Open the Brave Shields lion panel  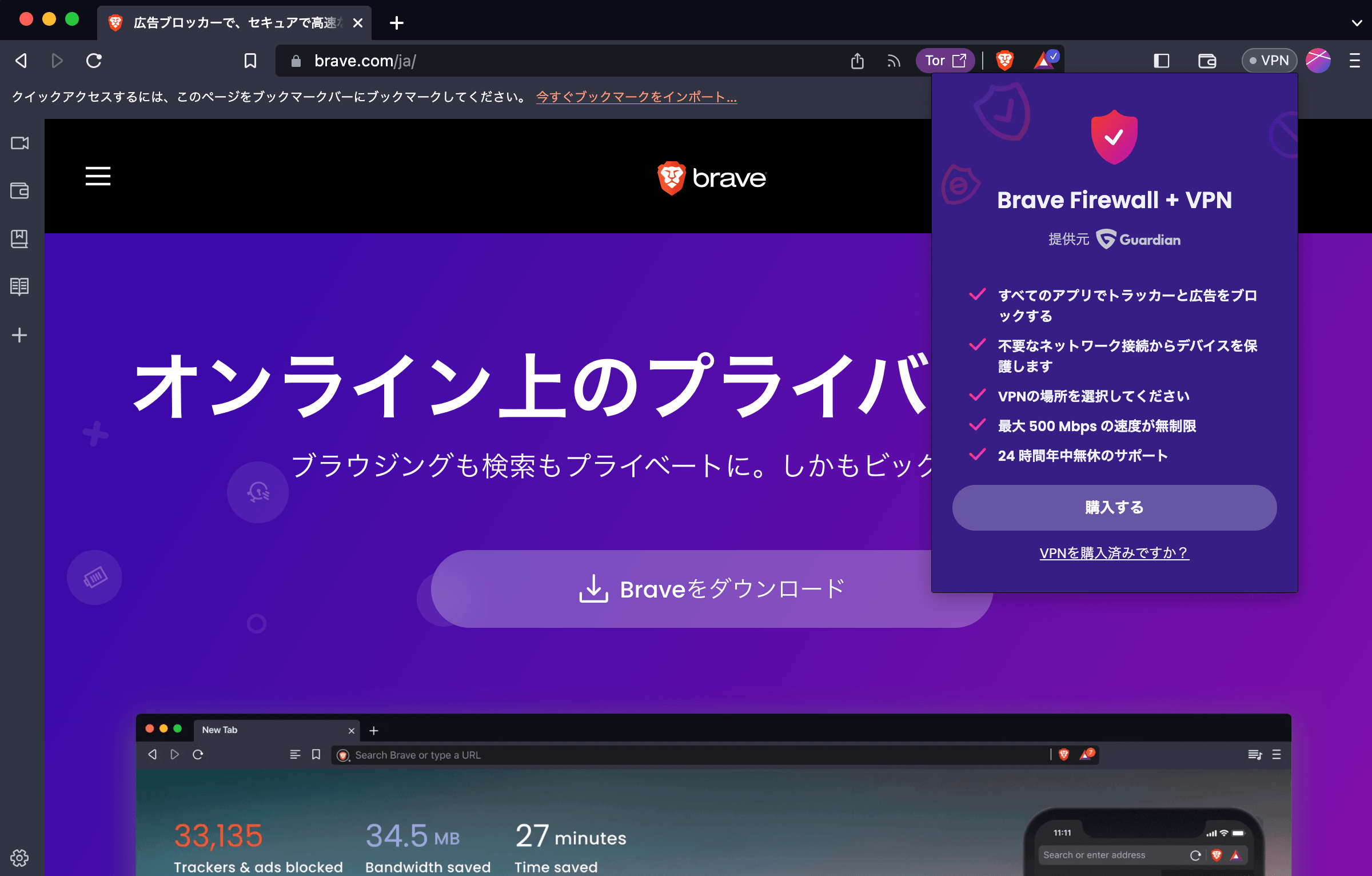pos(1005,60)
